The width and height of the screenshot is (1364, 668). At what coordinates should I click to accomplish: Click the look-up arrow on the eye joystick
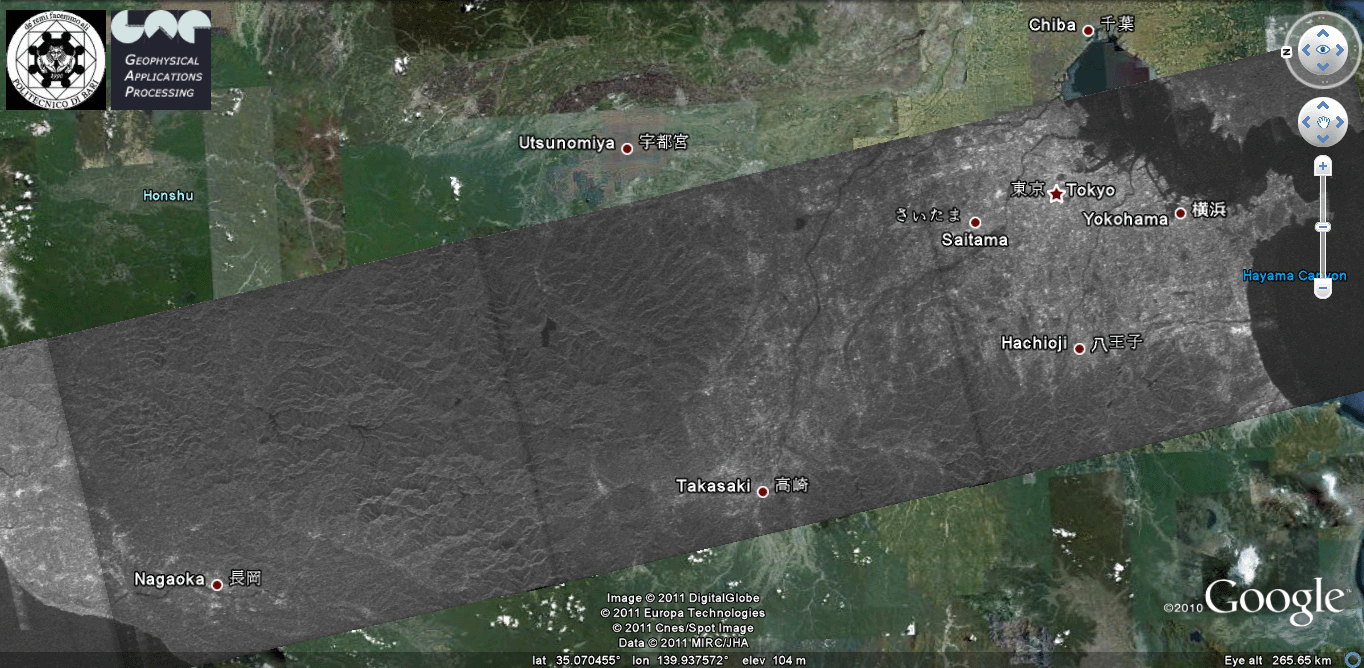tap(1322, 32)
